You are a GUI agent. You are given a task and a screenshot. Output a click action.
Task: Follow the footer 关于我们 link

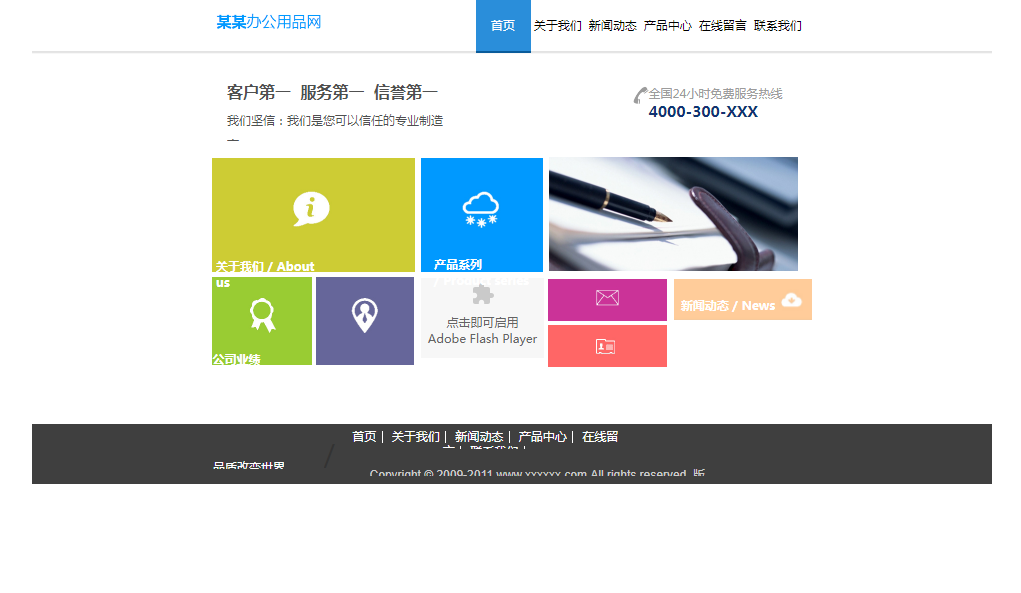(x=415, y=437)
